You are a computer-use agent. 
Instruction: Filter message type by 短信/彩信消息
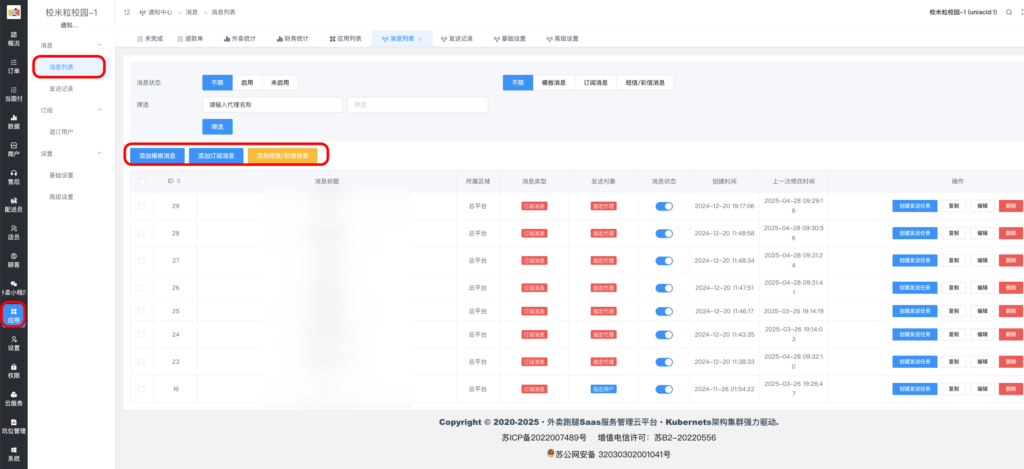(645, 83)
